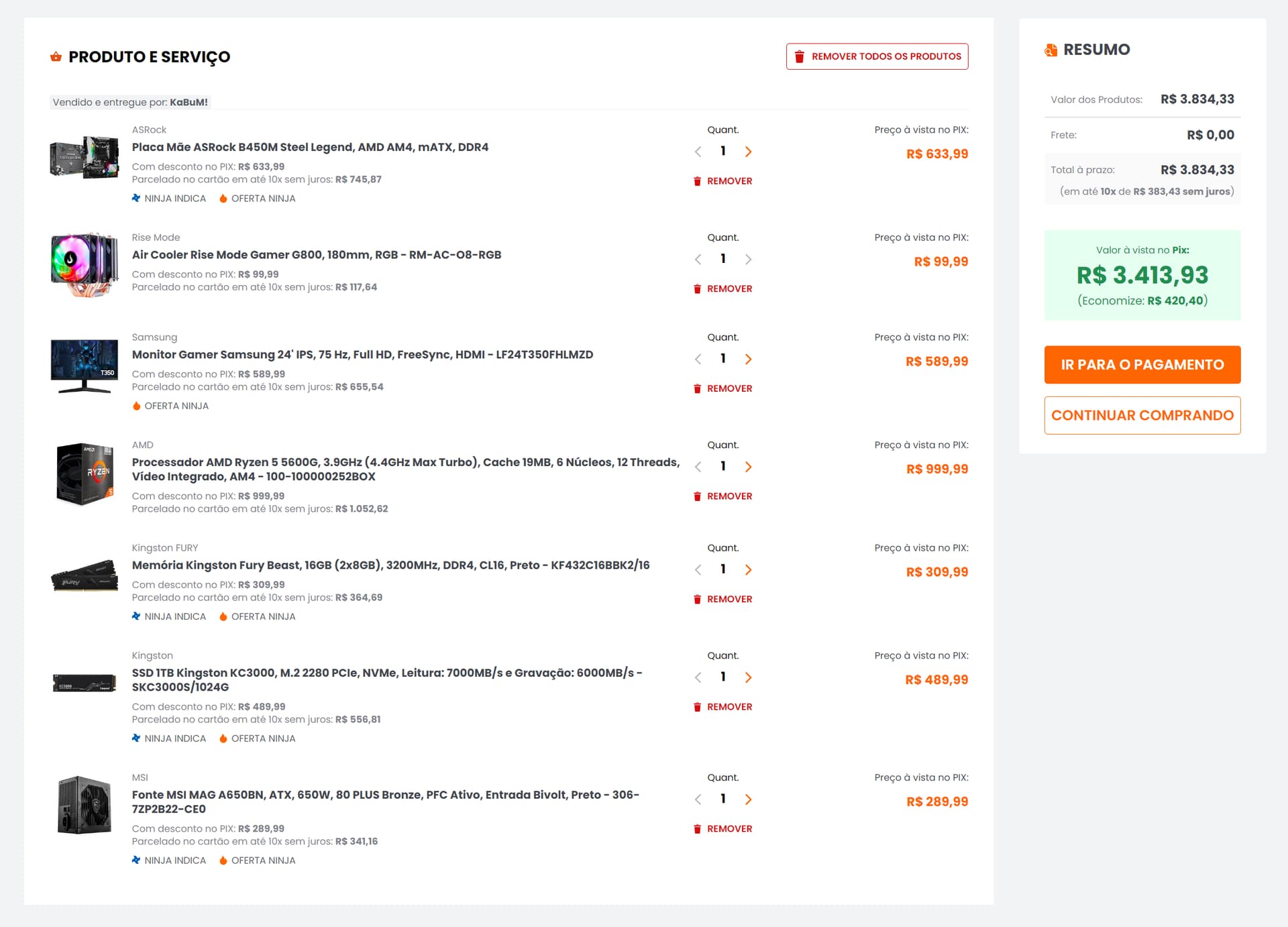Click Ir para o Pagamento button
1288x927 pixels.
[x=1142, y=365]
